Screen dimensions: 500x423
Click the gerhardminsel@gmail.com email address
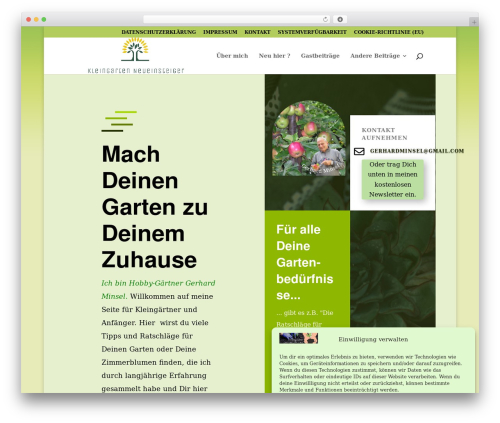pos(417,151)
